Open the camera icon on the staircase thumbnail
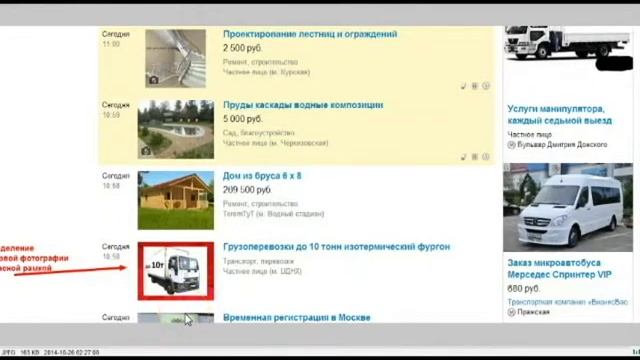The image size is (640, 360). pyautogui.click(x=153, y=80)
